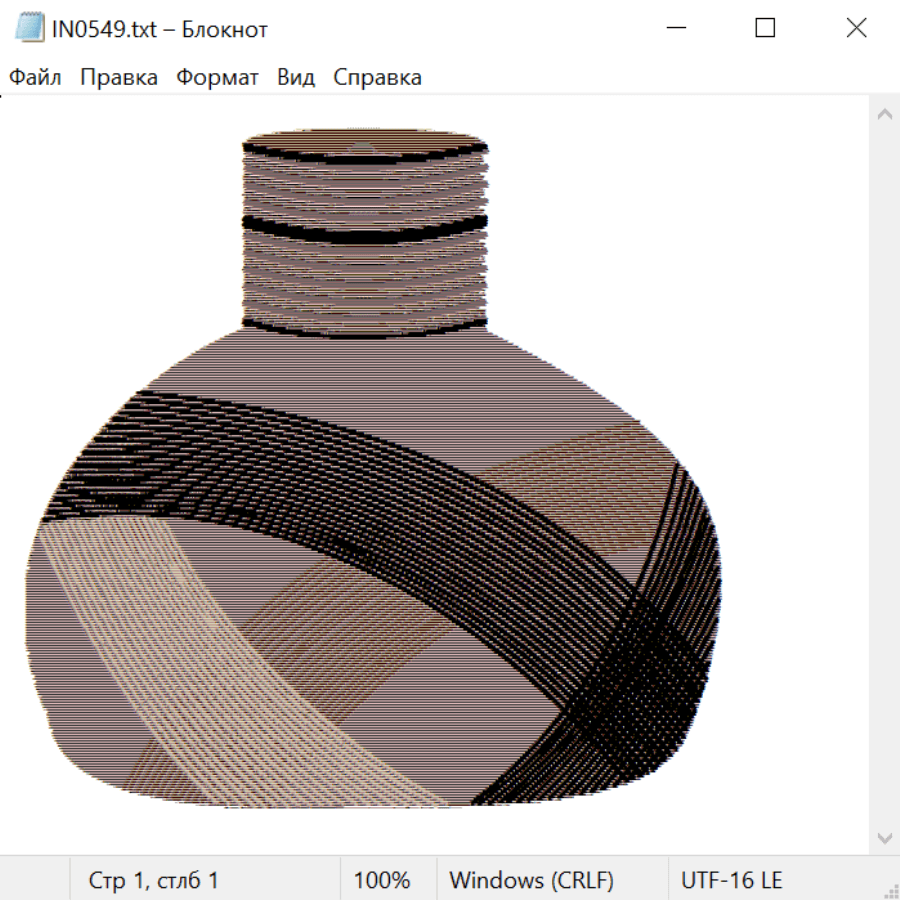Click the scroll down arrow of vertical scrollbar
The width and height of the screenshot is (900, 900).
point(884,837)
